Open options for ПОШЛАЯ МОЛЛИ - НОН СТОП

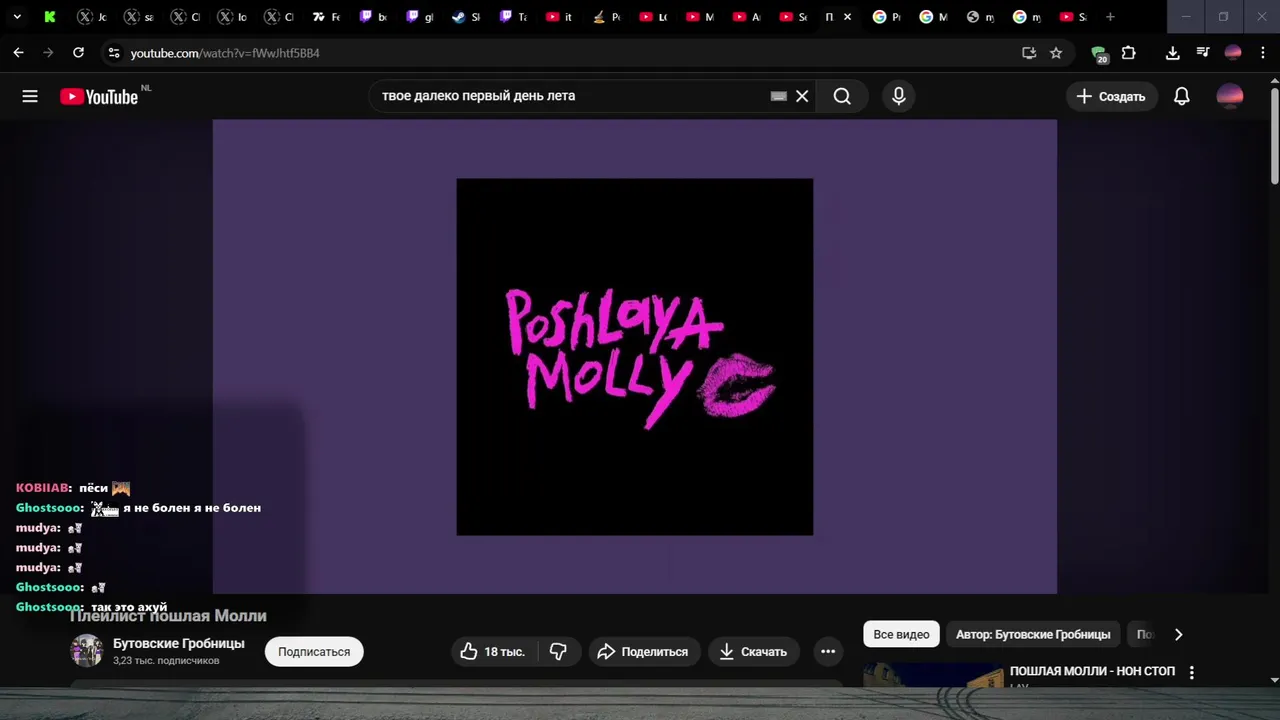coord(1191,673)
